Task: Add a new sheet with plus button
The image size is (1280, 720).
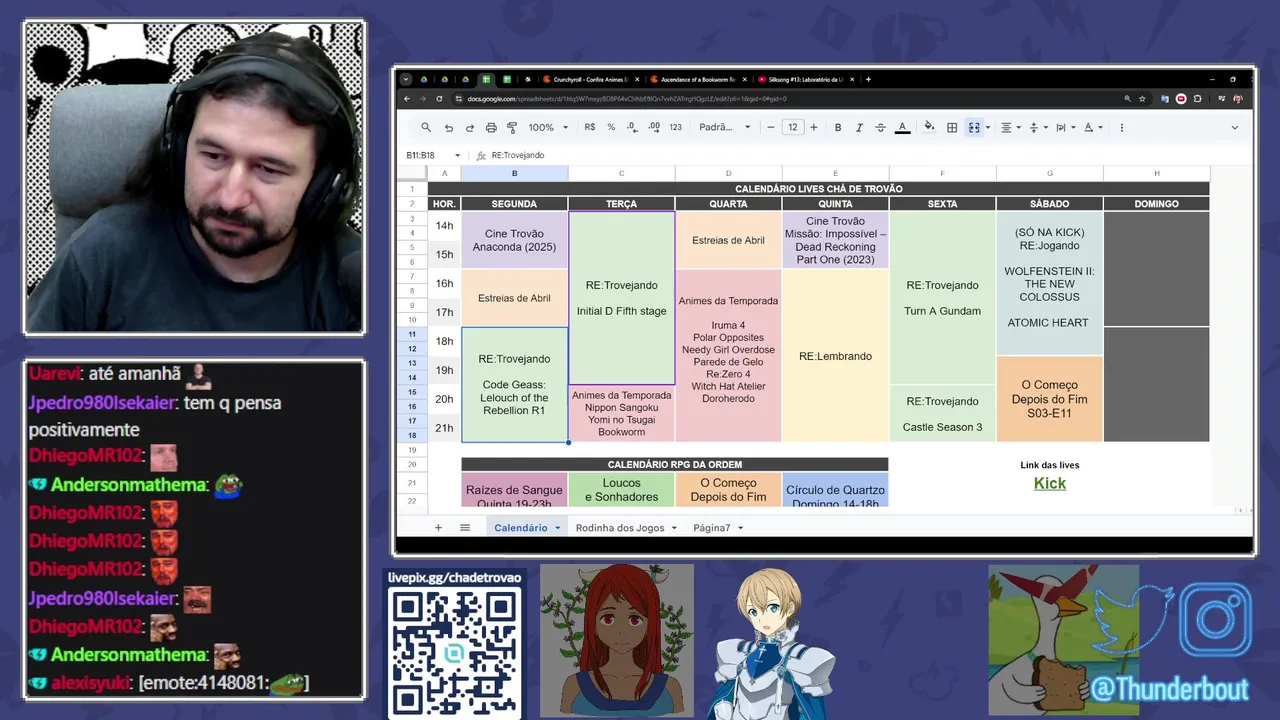Action: (438, 527)
